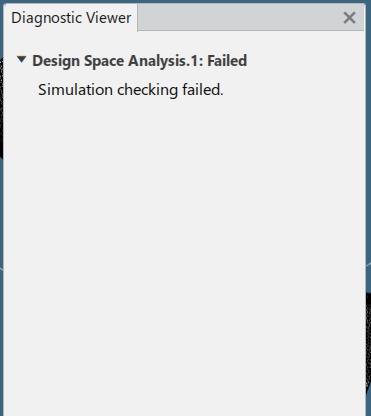
Task: Click the black downward triangle icon
Action: pyautogui.click(x=22, y=60)
